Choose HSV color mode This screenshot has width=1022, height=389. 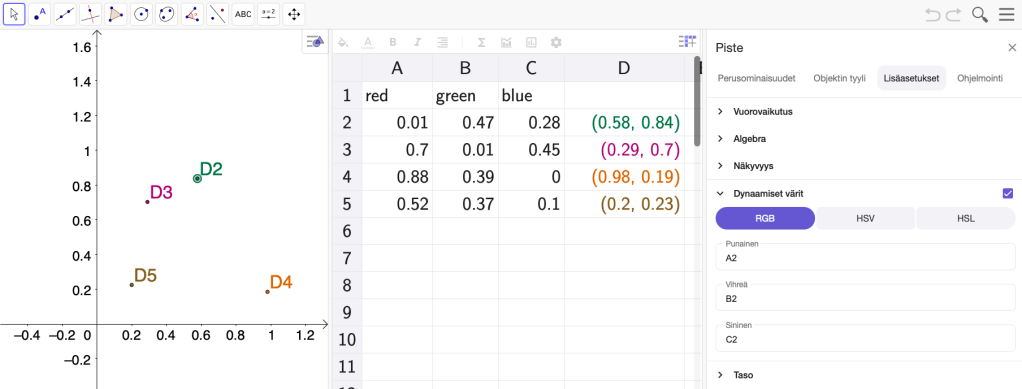[866, 218]
